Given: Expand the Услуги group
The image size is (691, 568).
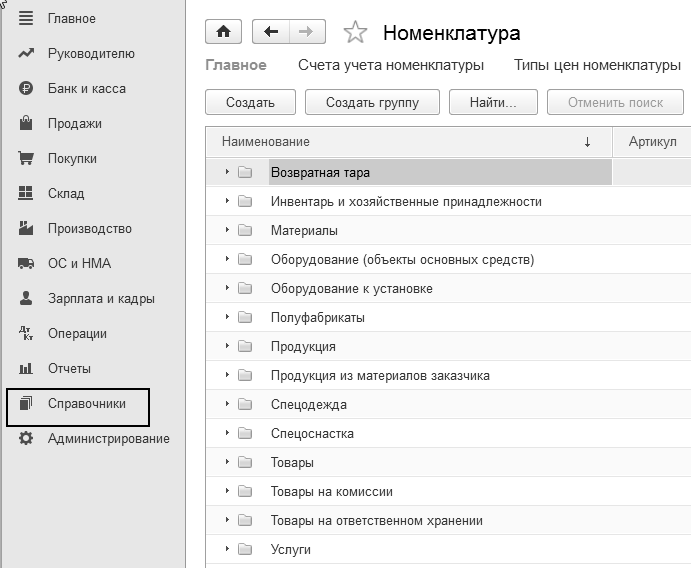Looking at the screenshot, I should tap(228, 550).
